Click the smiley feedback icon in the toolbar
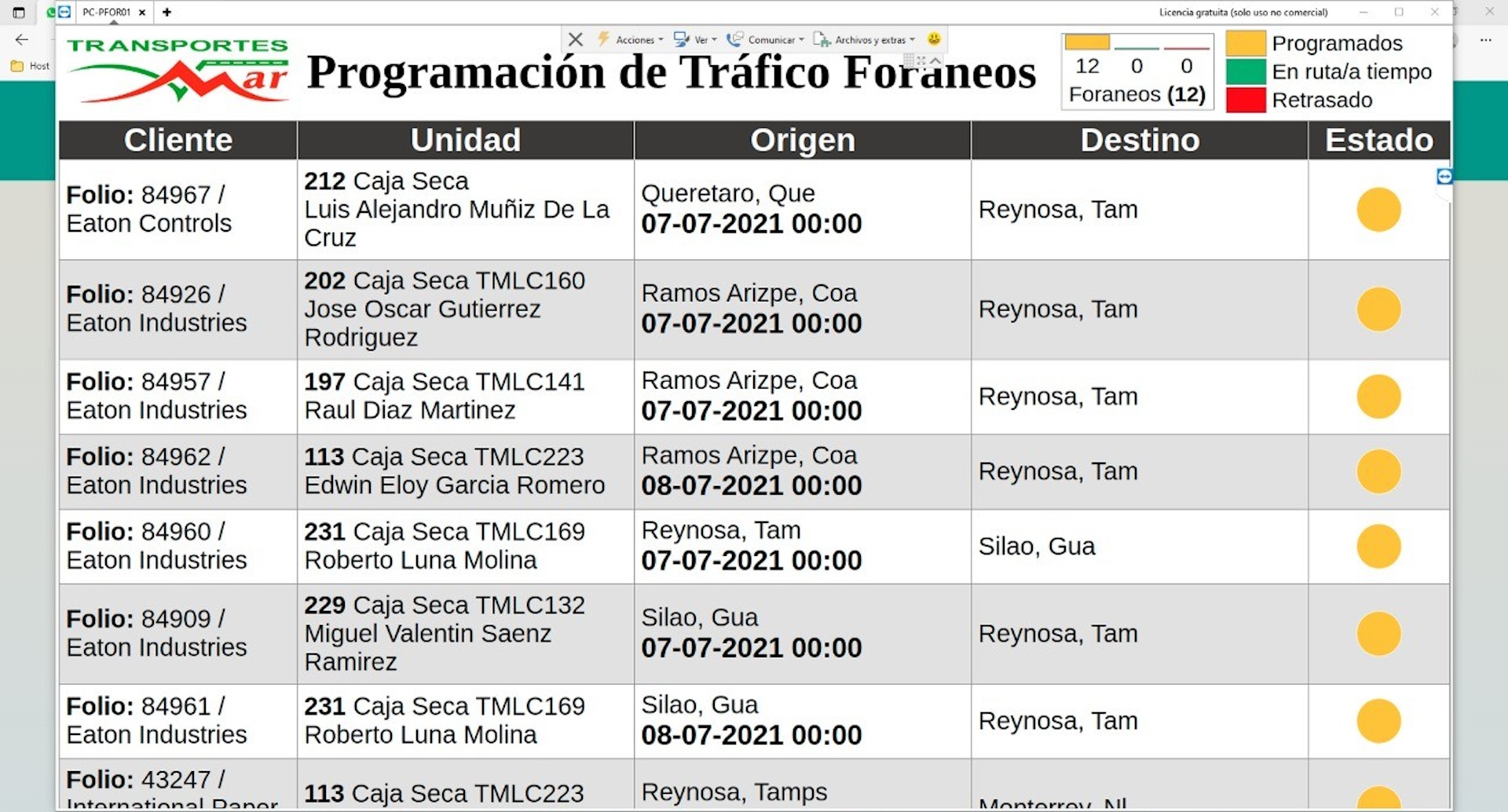1508x812 pixels. 934,38
